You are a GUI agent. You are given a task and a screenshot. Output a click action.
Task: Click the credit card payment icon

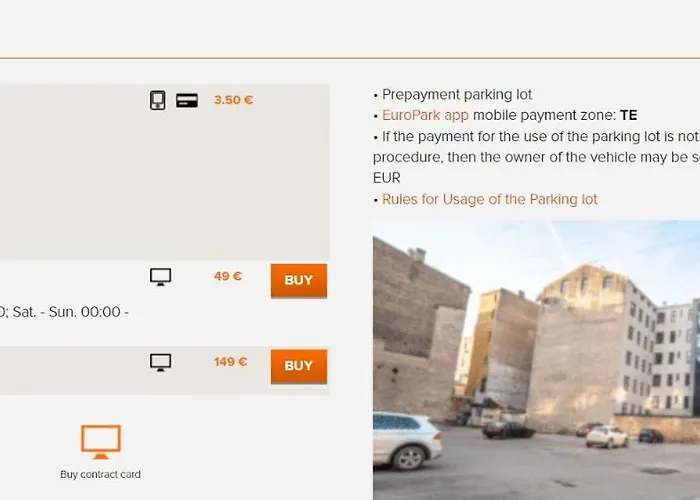click(x=187, y=100)
